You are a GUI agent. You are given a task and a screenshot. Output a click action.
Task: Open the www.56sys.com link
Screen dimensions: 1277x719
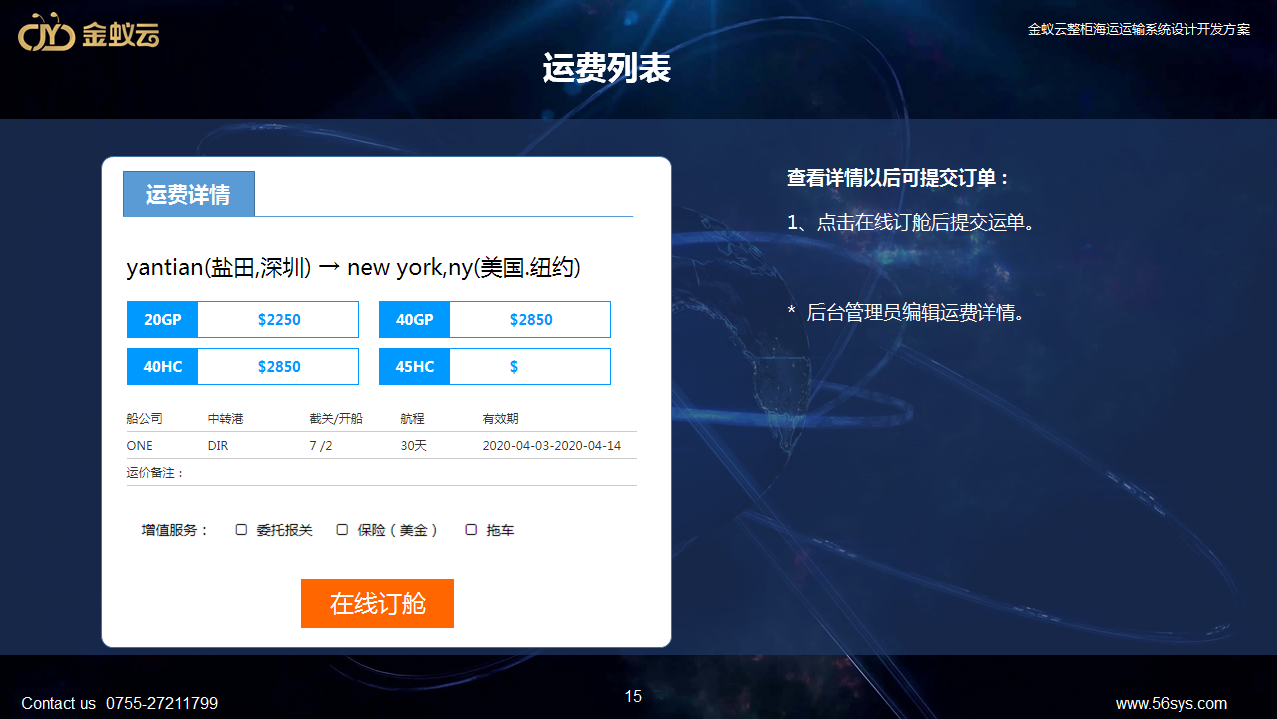coord(1171,703)
